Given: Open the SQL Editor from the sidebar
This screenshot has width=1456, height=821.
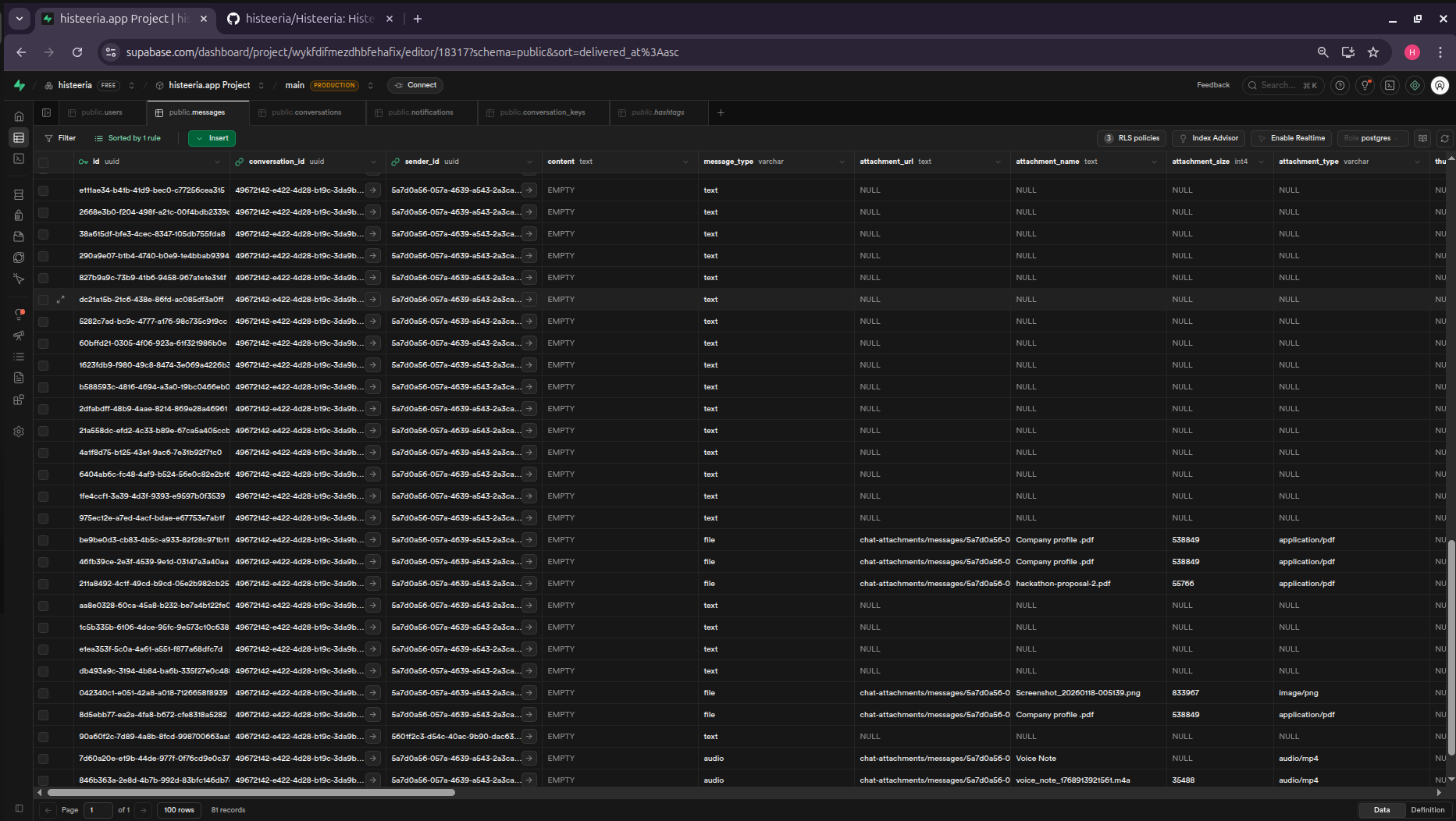Looking at the screenshot, I should tap(19, 158).
